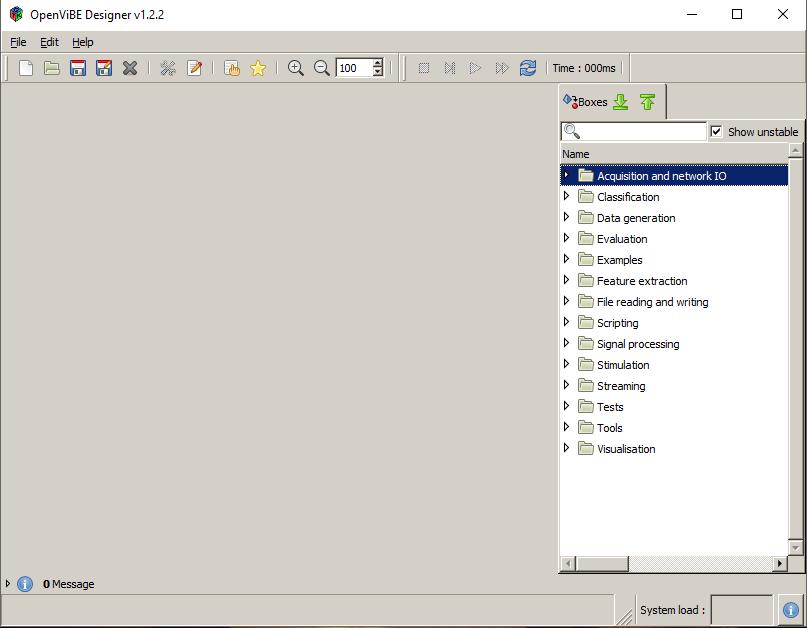807x628 pixels.
Task: Expand the Examples category arrow
Action: pyautogui.click(x=566, y=259)
